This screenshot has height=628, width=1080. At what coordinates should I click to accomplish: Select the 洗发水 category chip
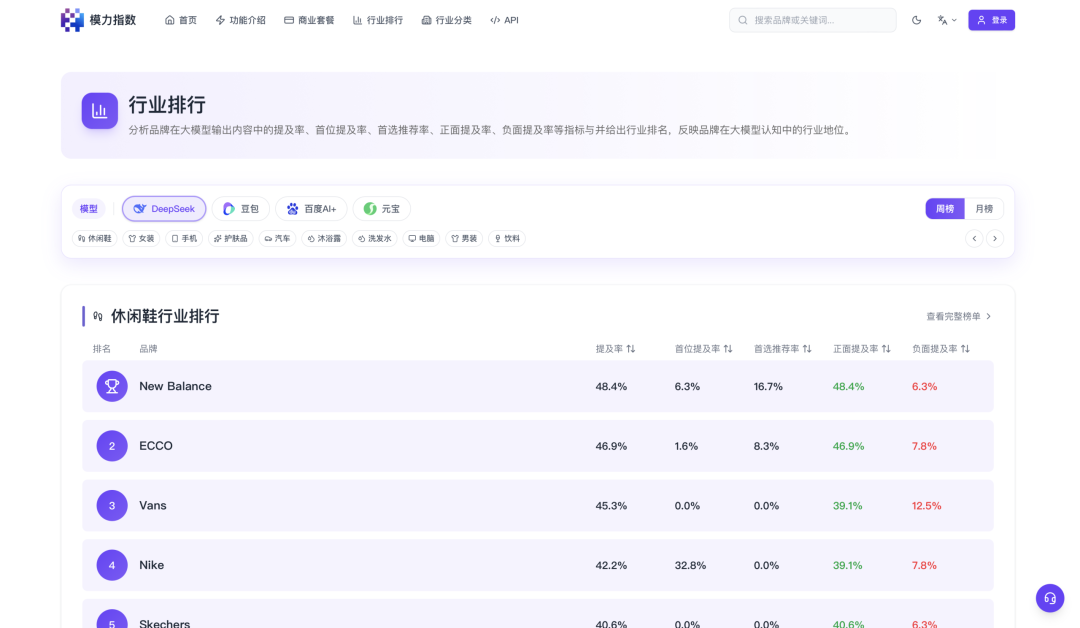375,238
